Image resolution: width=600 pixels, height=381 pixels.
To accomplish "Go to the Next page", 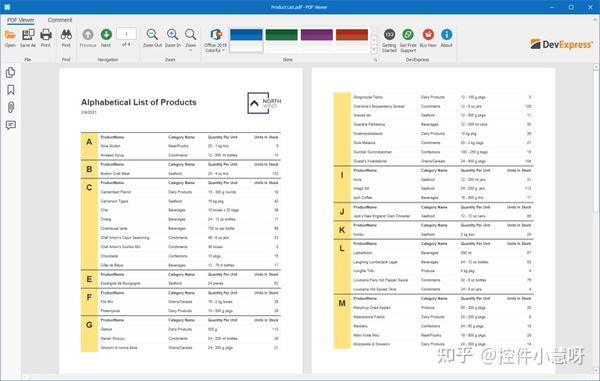I will (x=106, y=38).
